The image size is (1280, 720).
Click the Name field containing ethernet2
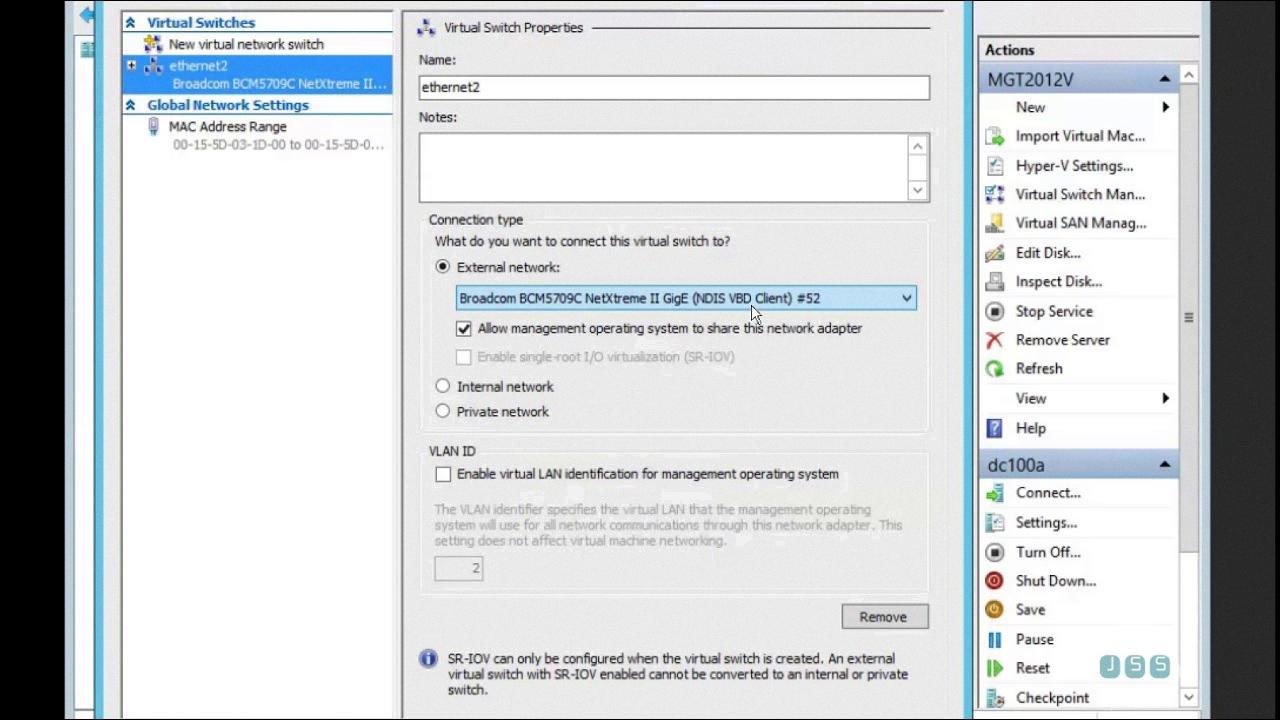click(x=674, y=87)
